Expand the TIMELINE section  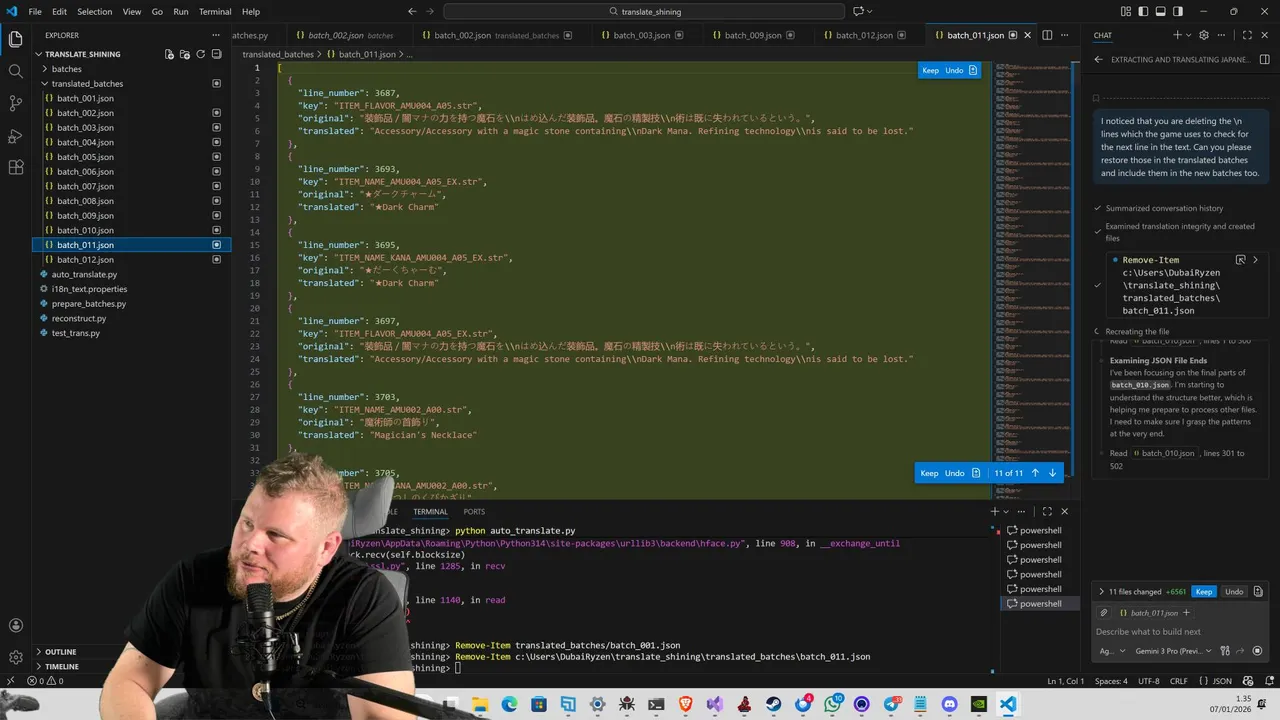click(x=132, y=666)
